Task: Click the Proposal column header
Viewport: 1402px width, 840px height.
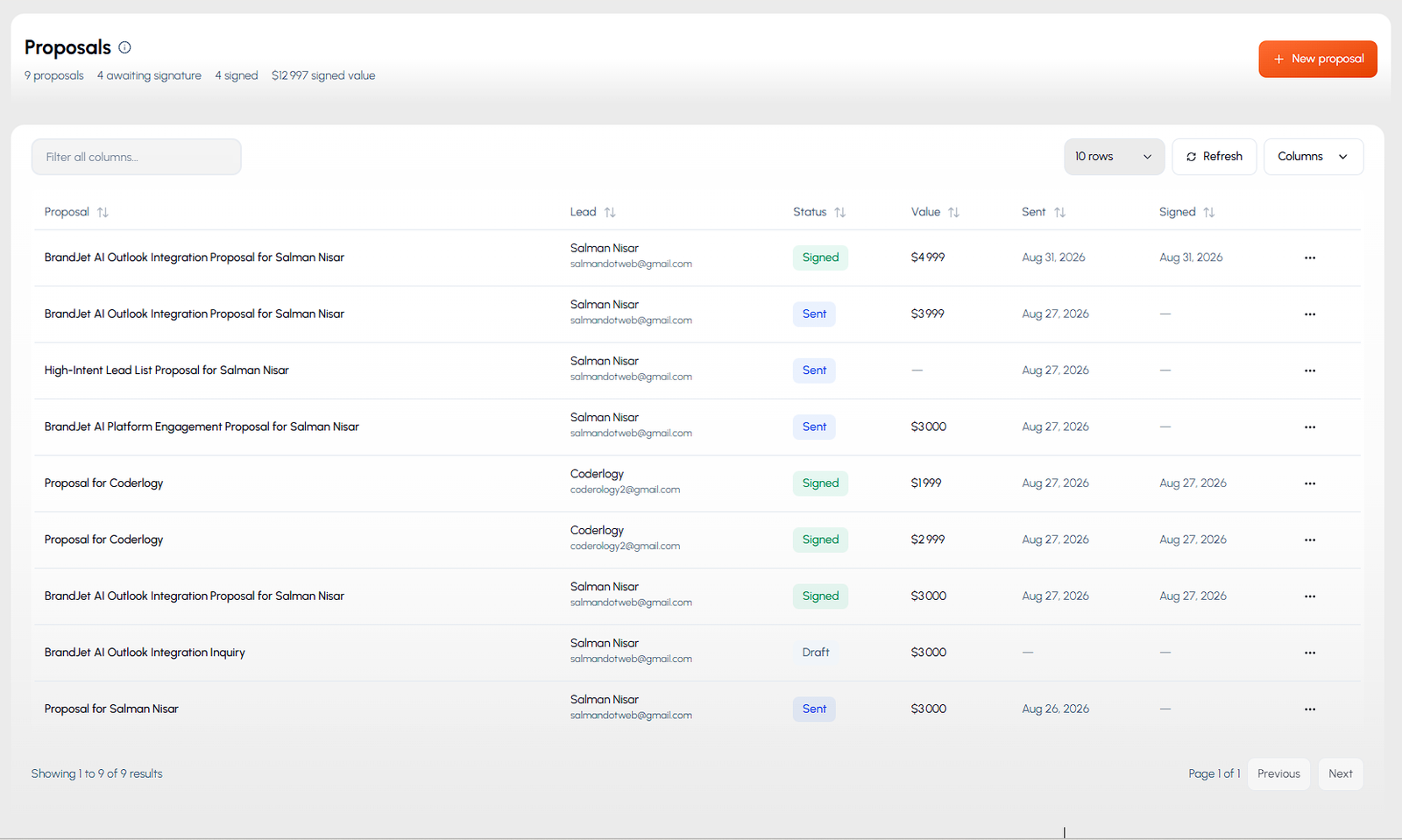Action: pos(67,212)
